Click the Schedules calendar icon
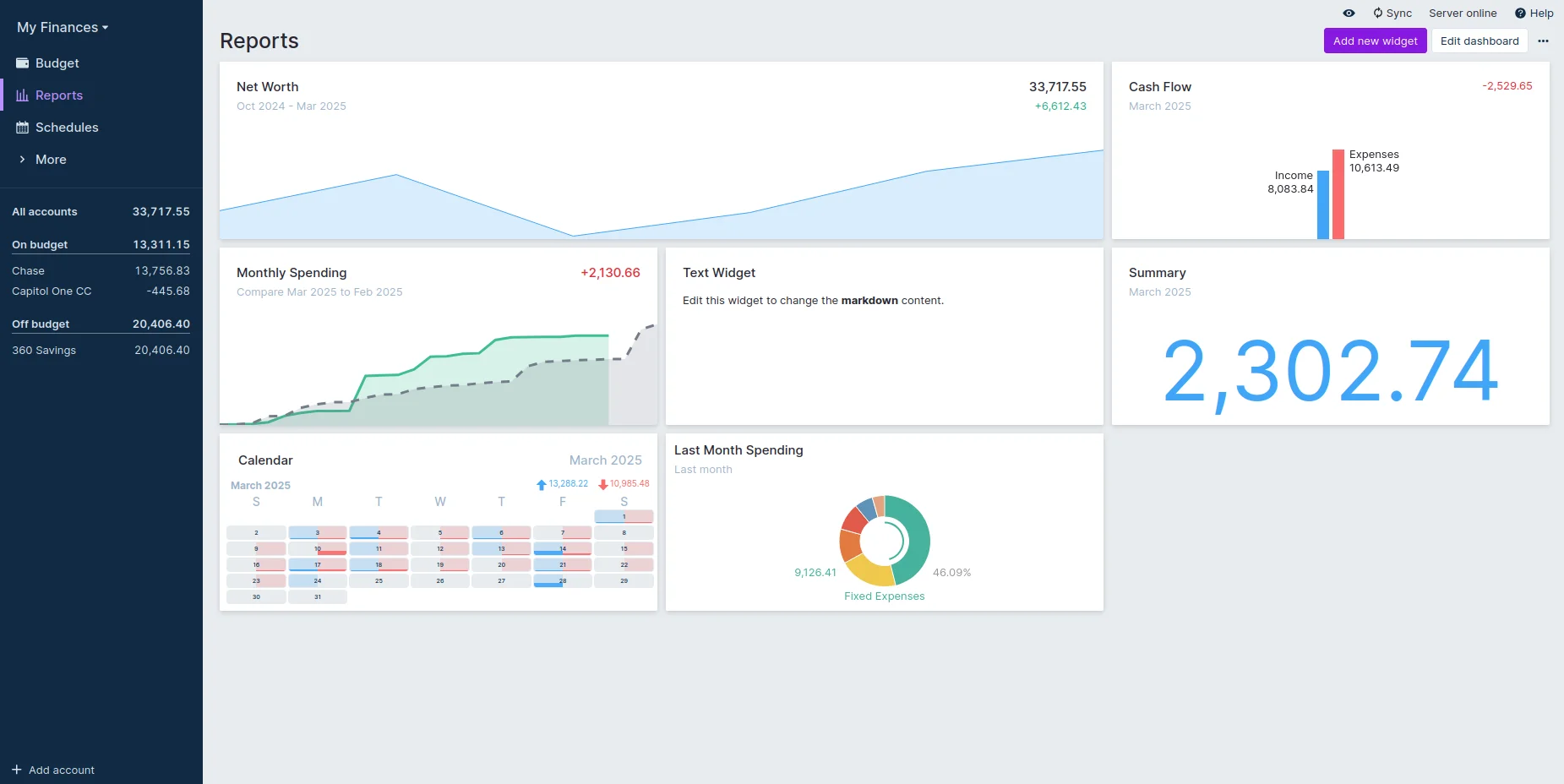1564x784 pixels. click(x=23, y=128)
